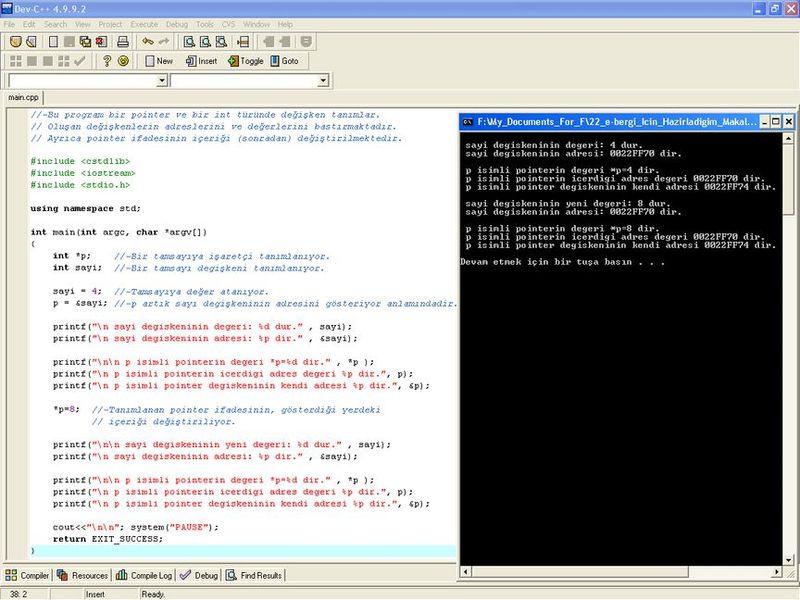Expand the right function list dropdown

(x=322, y=80)
